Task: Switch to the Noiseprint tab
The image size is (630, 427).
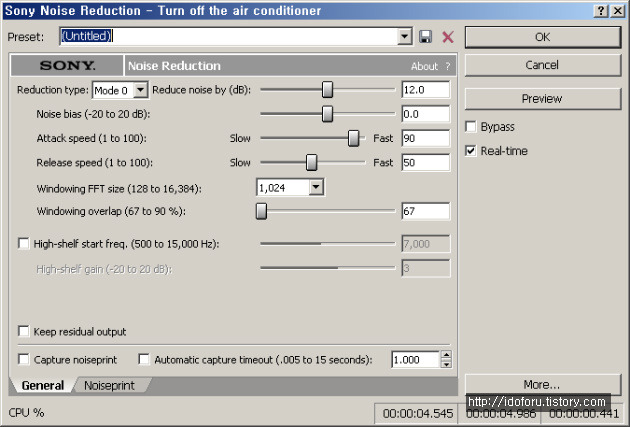Action: click(x=109, y=385)
